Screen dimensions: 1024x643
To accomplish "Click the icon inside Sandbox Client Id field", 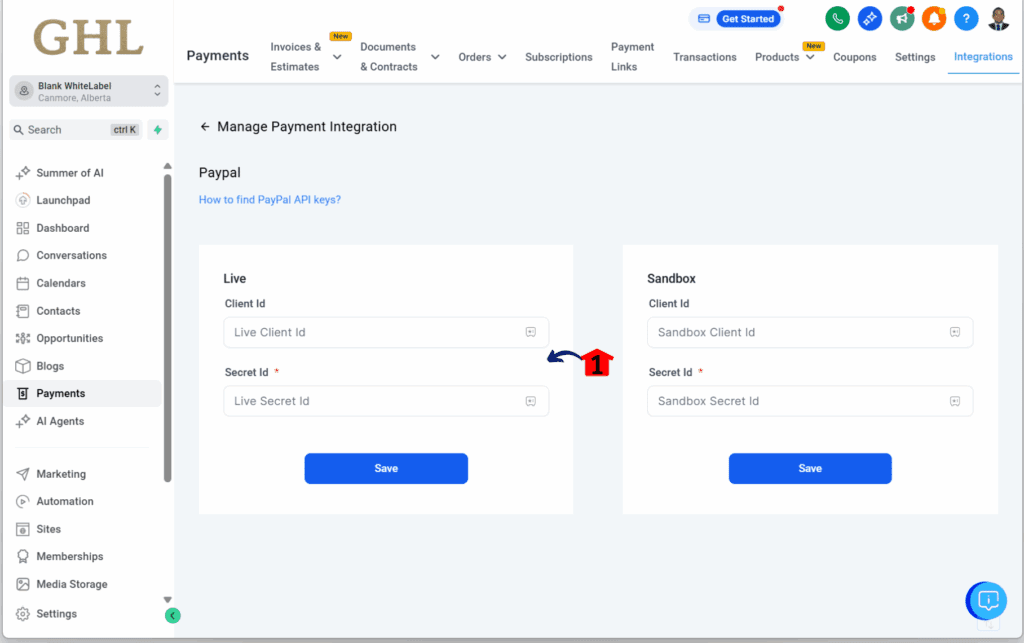I will click(955, 332).
